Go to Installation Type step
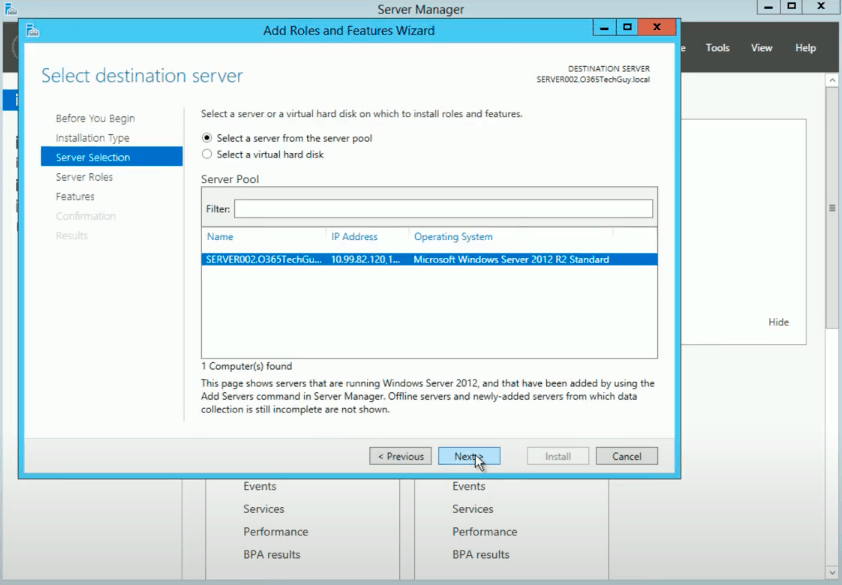The height and width of the screenshot is (585, 842). [x=92, y=138]
